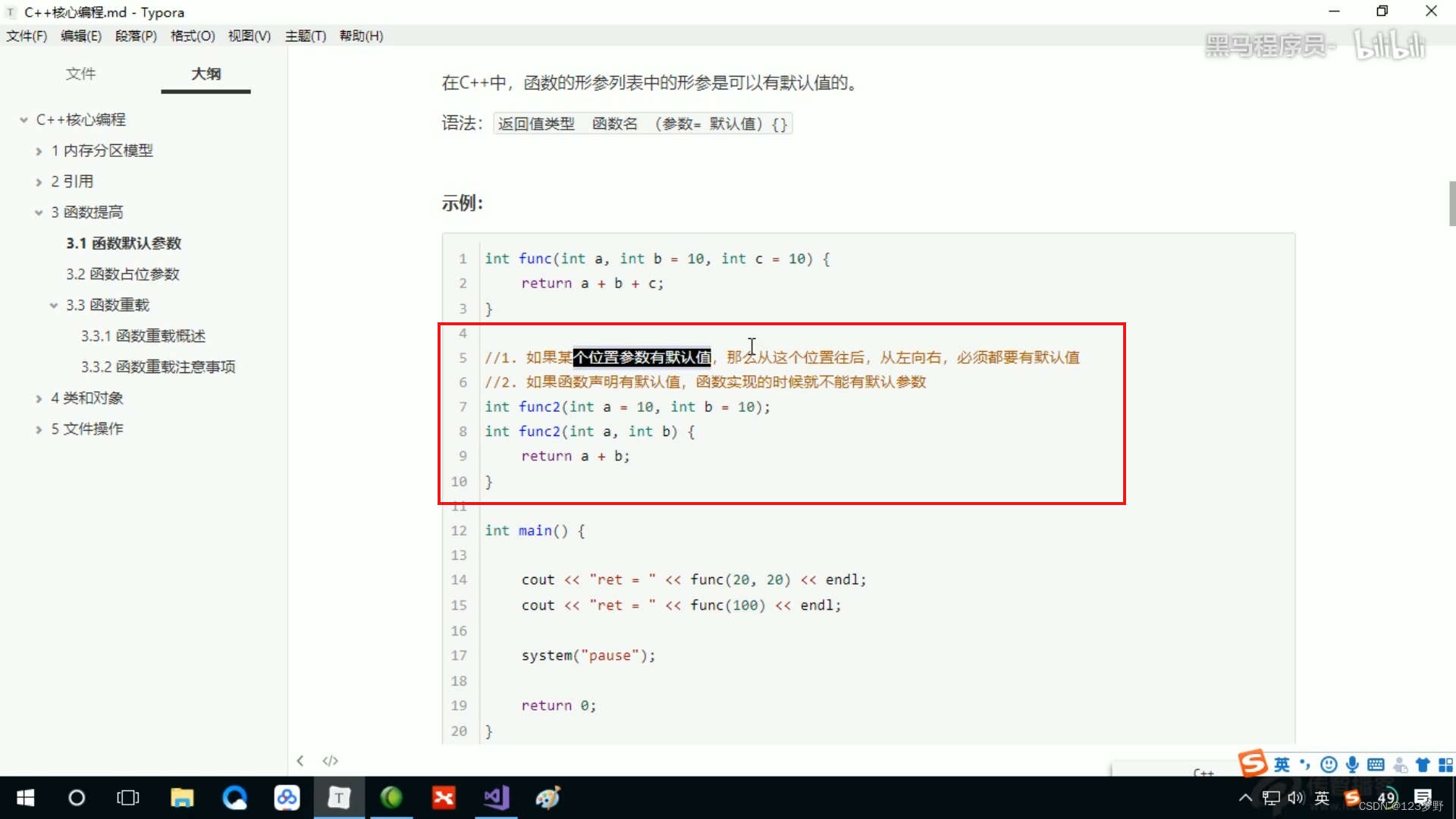
Task: Select 视图(V) view menu
Action: coord(249,35)
